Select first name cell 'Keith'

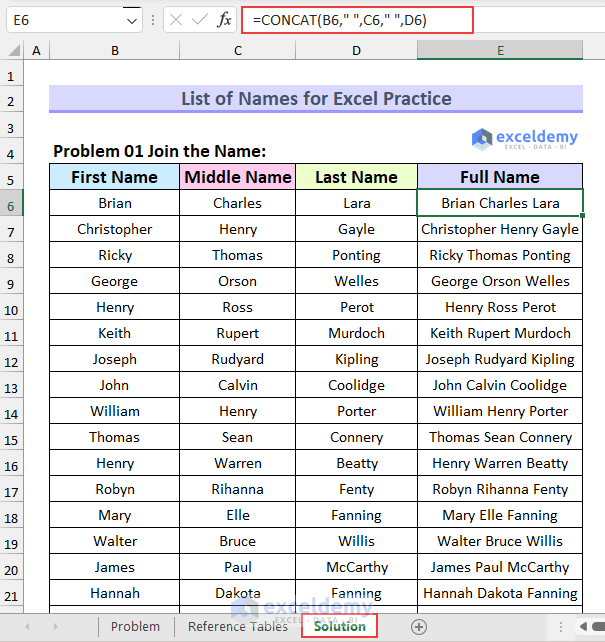[115, 333]
